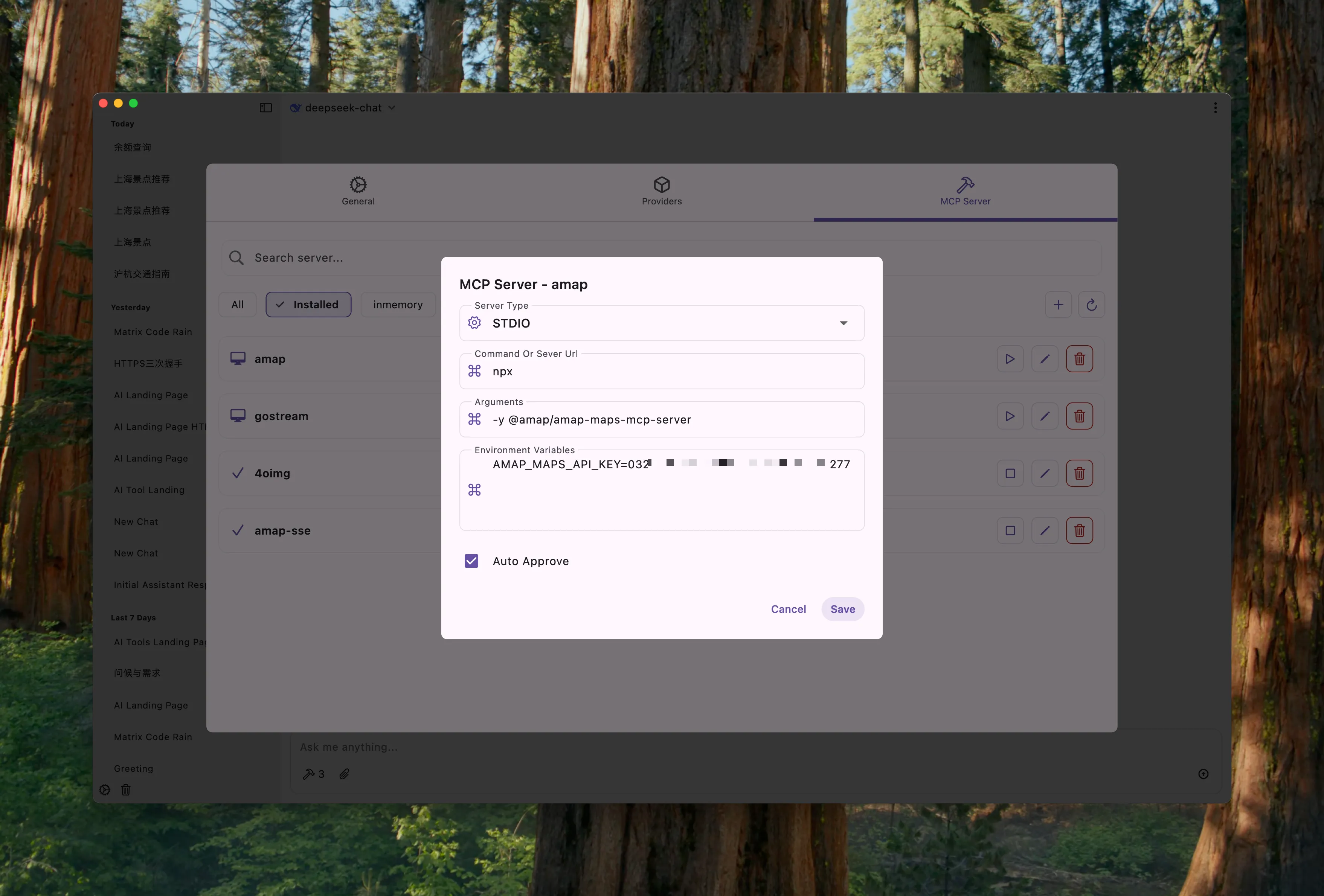This screenshot has width=1324, height=896.
Task: Stop the 4oimg server with square icon
Action: pyautogui.click(x=1010, y=473)
